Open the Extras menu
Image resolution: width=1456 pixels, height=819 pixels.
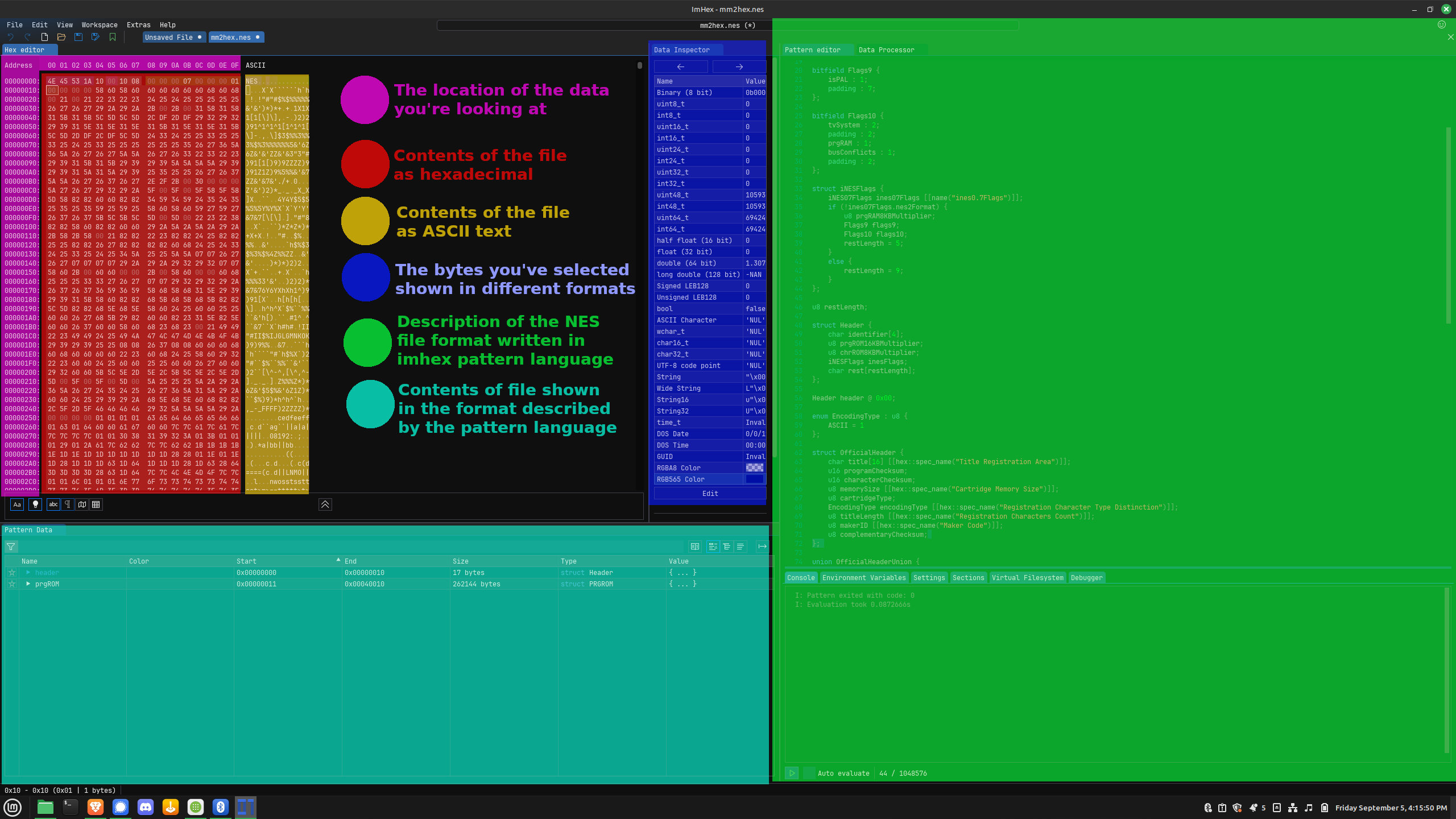pyautogui.click(x=139, y=25)
